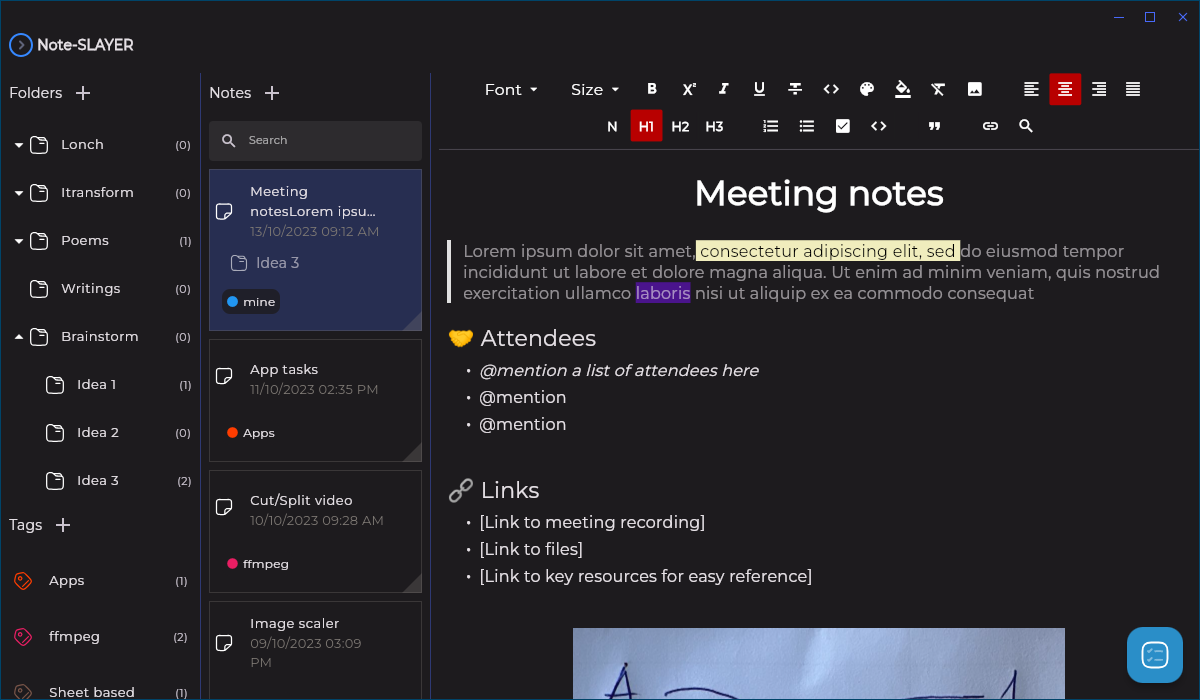The image size is (1200, 700).
Task: Expand the Lonch folder
Action: pyautogui.click(x=19, y=145)
